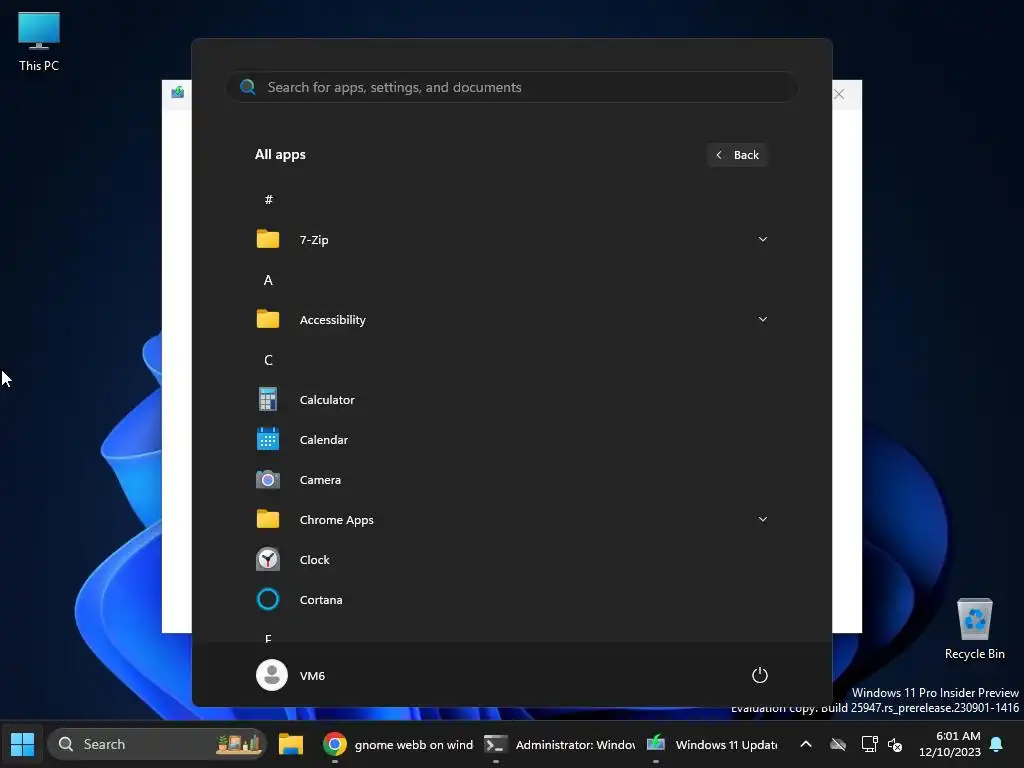The width and height of the screenshot is (1024, 768).
Task: Click the network status tray icon
Action: (x=869, y=744)
